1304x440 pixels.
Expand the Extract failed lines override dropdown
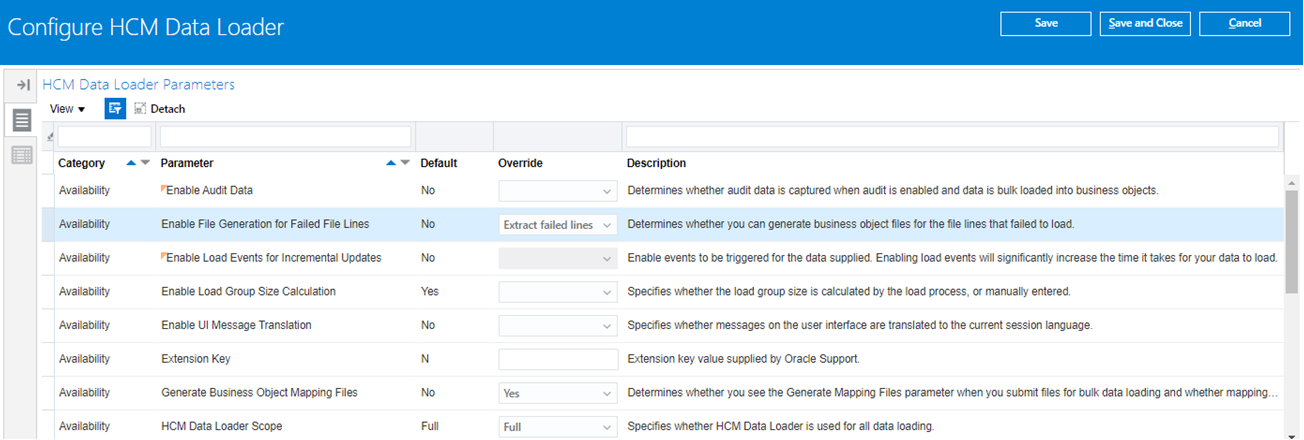606,225
